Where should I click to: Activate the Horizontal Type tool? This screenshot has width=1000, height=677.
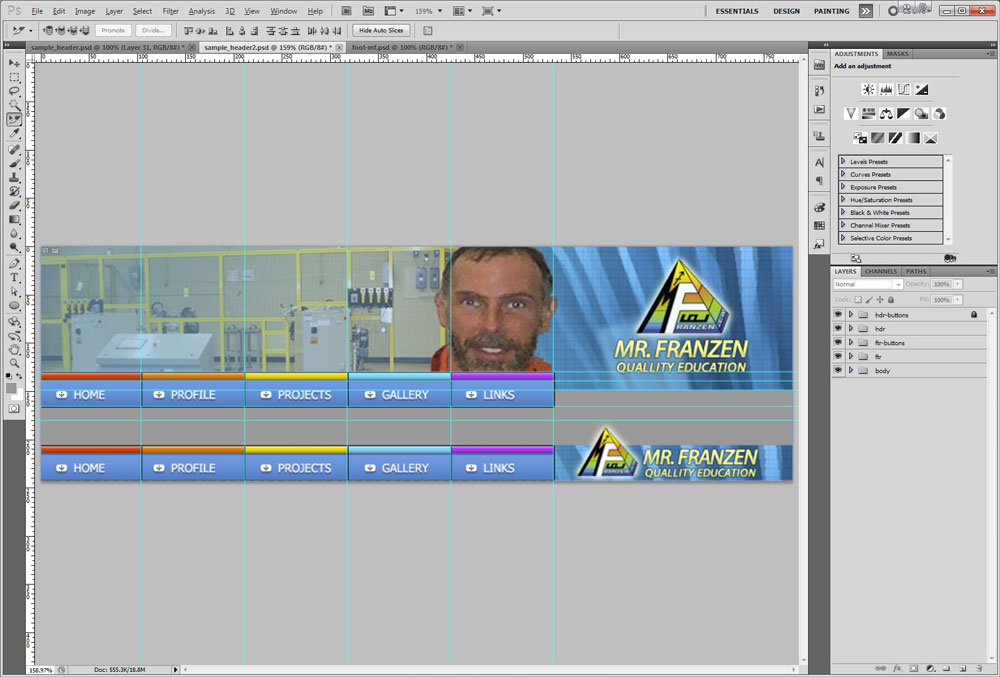[x=14, y=277]
